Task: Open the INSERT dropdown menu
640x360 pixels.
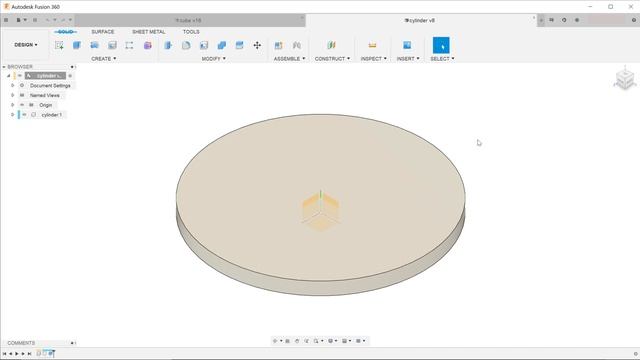Action: pos(408,59)
